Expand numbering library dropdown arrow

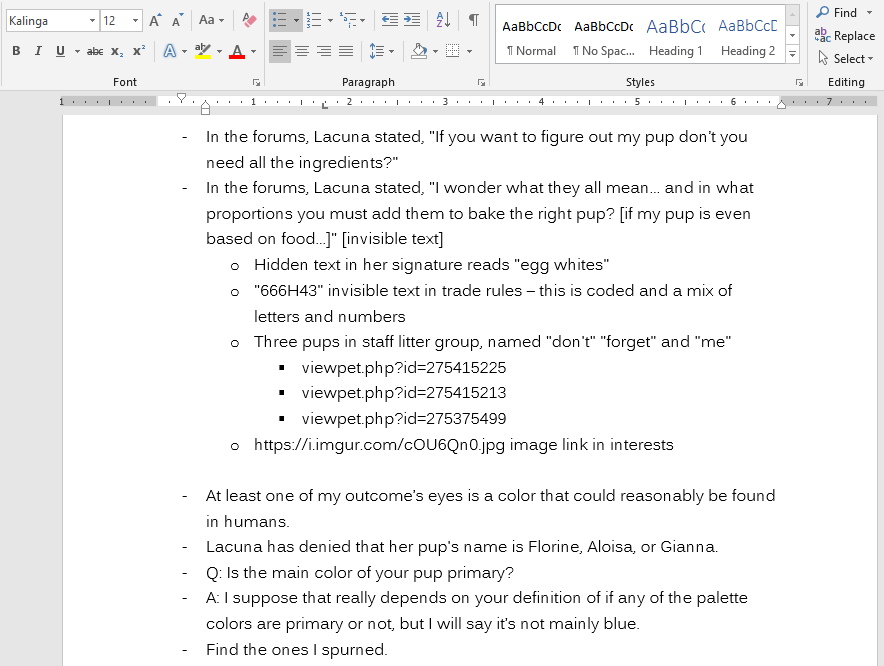330,21
